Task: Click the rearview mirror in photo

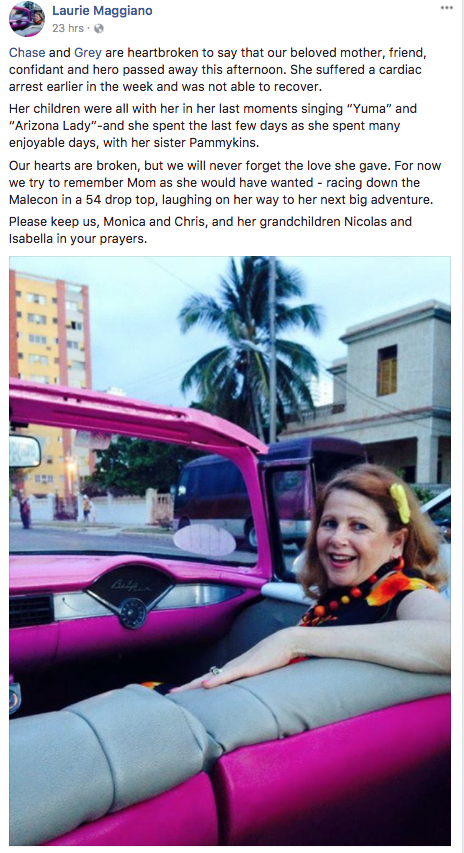Action: 24,451
